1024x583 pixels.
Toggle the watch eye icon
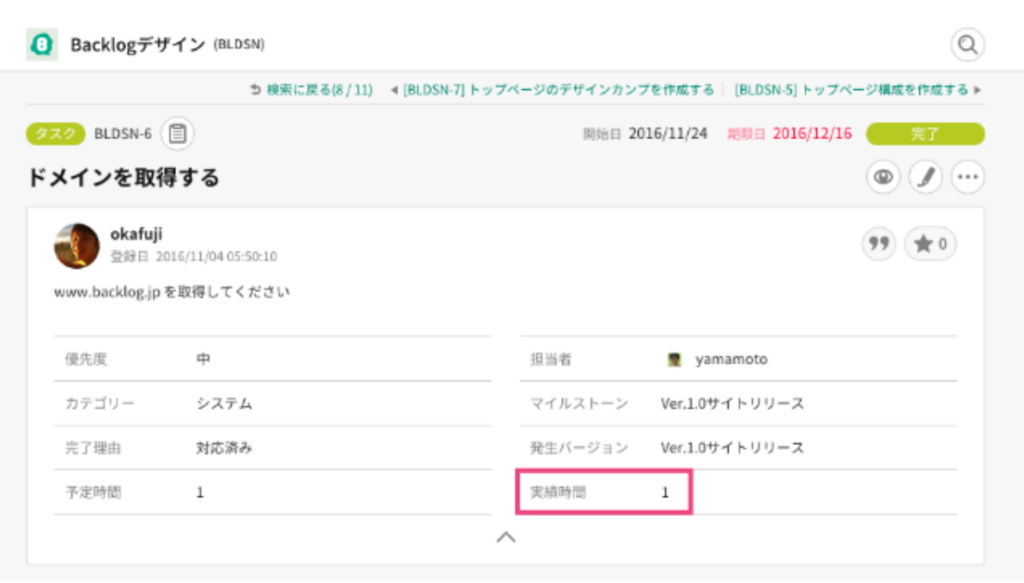pos(883,177)
